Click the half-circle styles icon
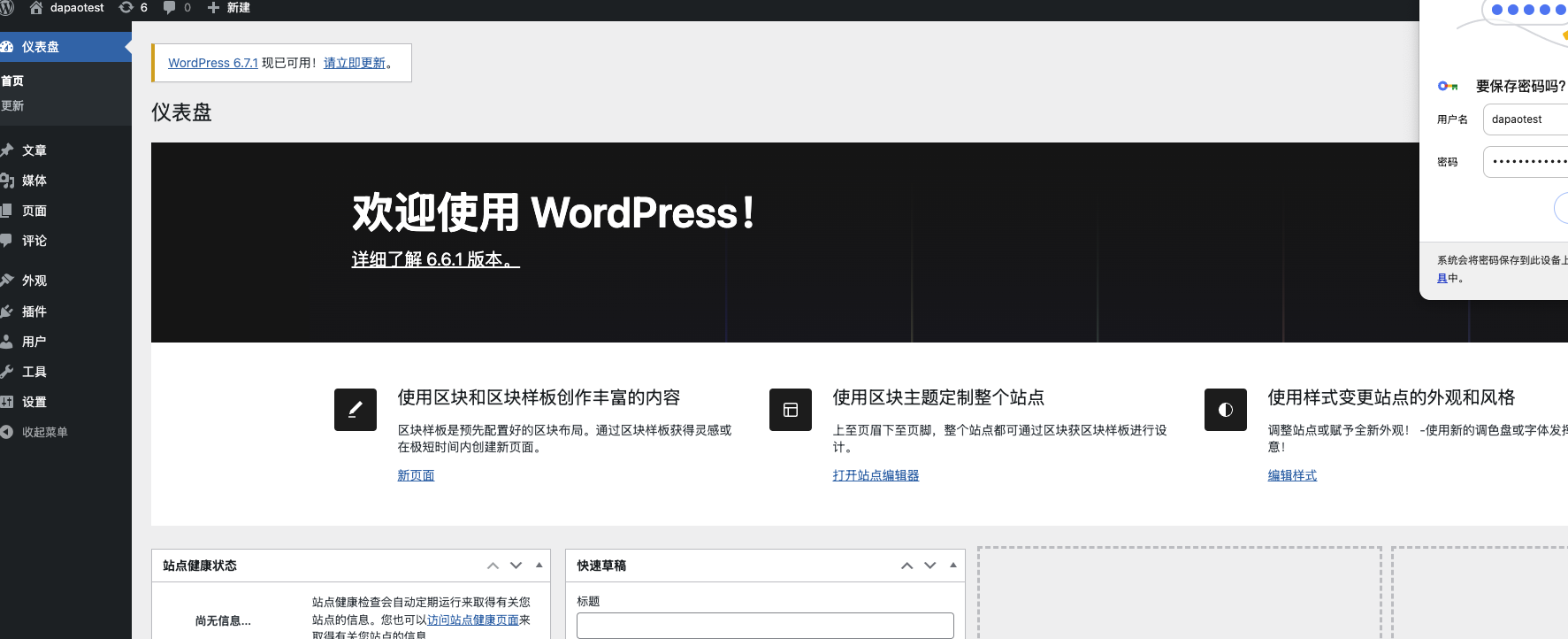 click(1226, 410)
